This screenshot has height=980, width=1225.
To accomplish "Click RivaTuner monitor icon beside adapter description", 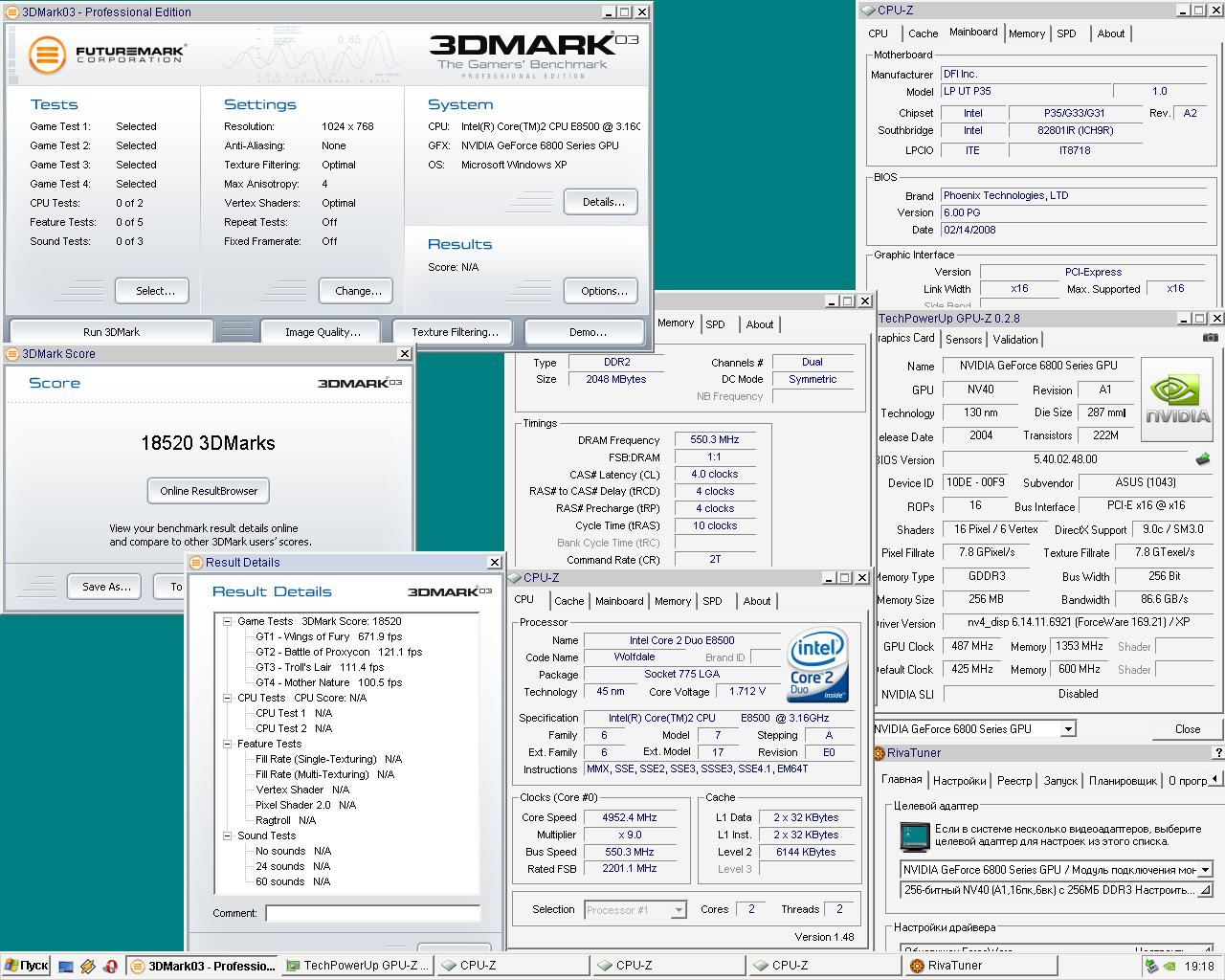I will (915, 836).
